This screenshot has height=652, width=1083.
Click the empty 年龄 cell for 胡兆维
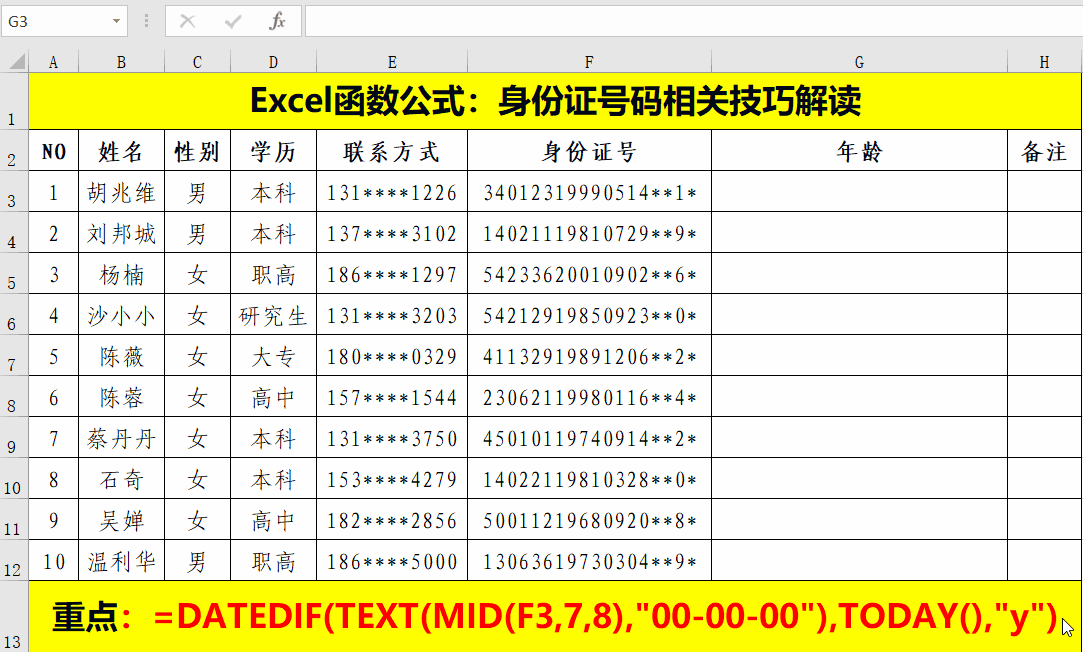(859, 192)
